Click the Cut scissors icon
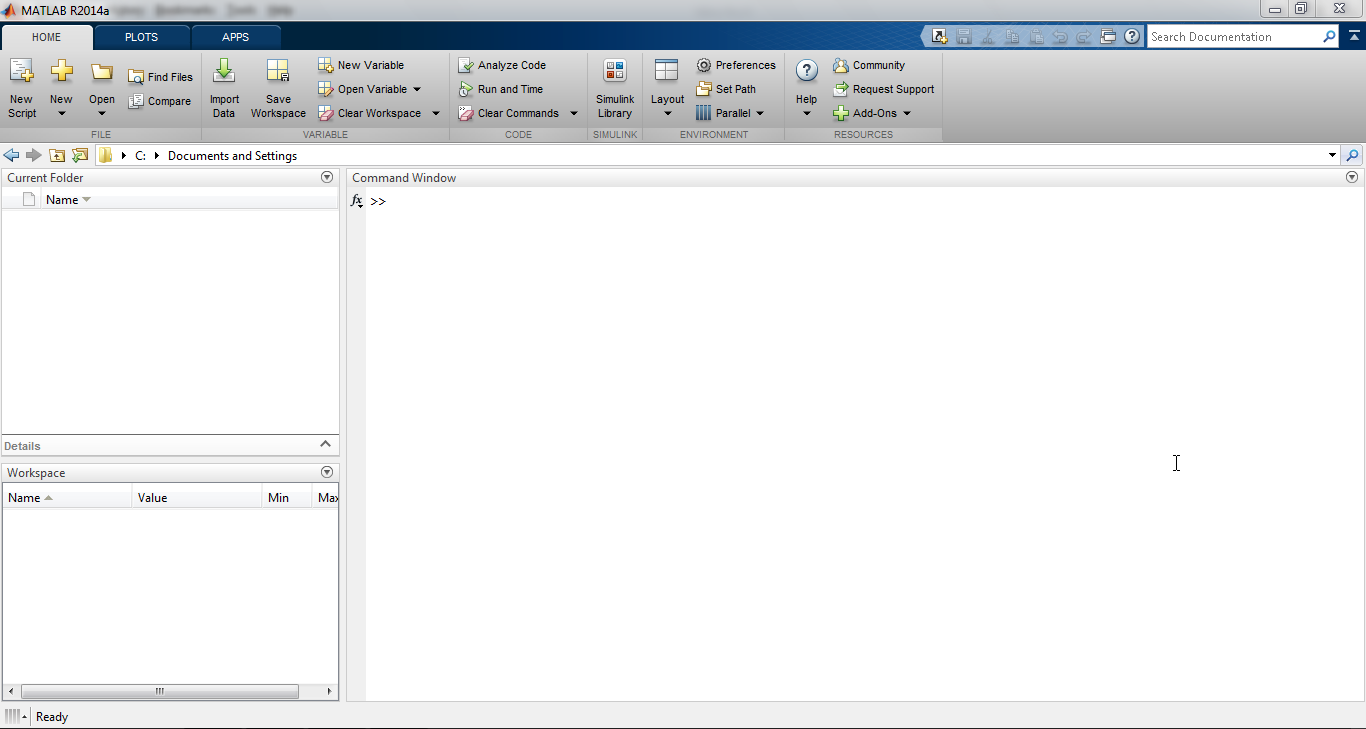1366x729 pixels. [988, 37]
